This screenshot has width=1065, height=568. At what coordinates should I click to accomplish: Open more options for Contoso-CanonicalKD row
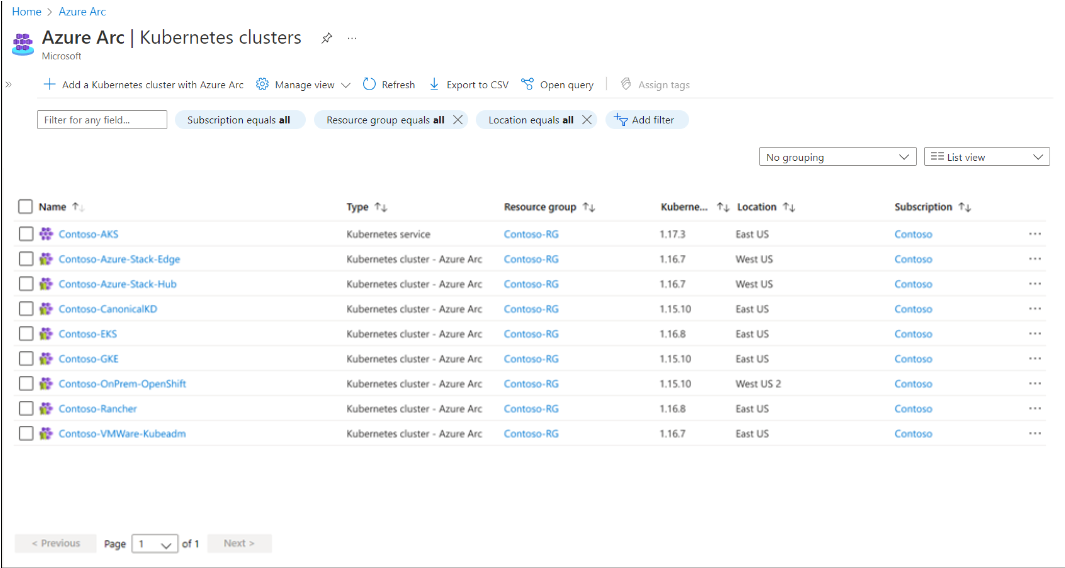pyautogui.click(x=1034, y=308)
